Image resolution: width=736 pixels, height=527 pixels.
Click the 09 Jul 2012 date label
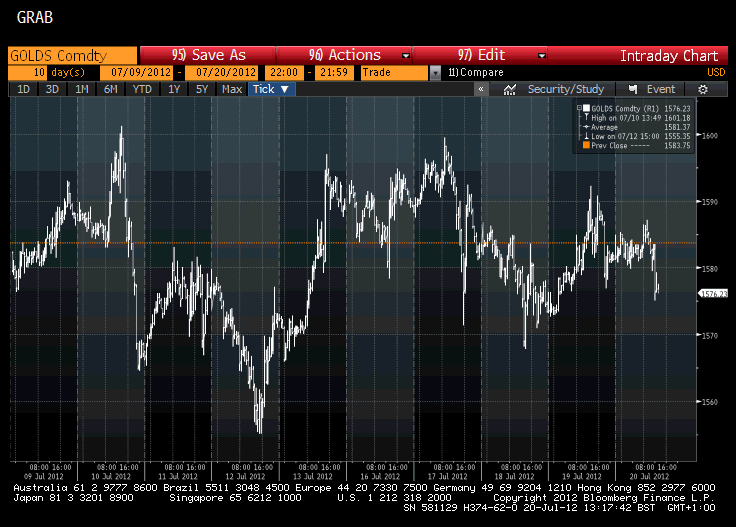tap(44, 476)
